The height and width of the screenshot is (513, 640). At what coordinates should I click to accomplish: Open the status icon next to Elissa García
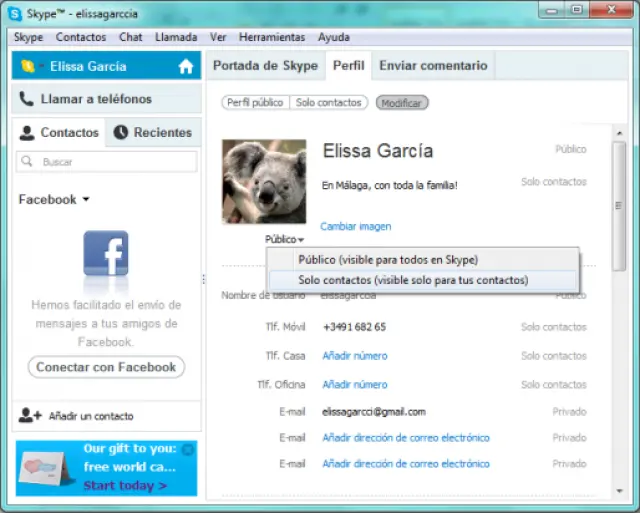tap(28, 66)
